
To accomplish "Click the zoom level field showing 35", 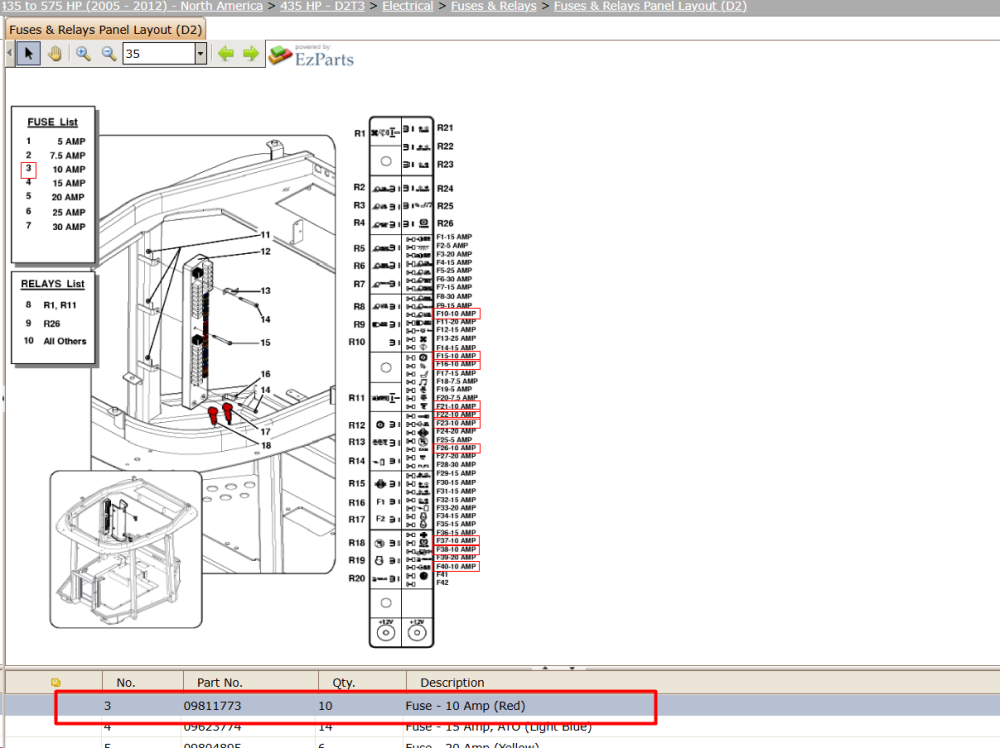I will (x=159, y=54).
